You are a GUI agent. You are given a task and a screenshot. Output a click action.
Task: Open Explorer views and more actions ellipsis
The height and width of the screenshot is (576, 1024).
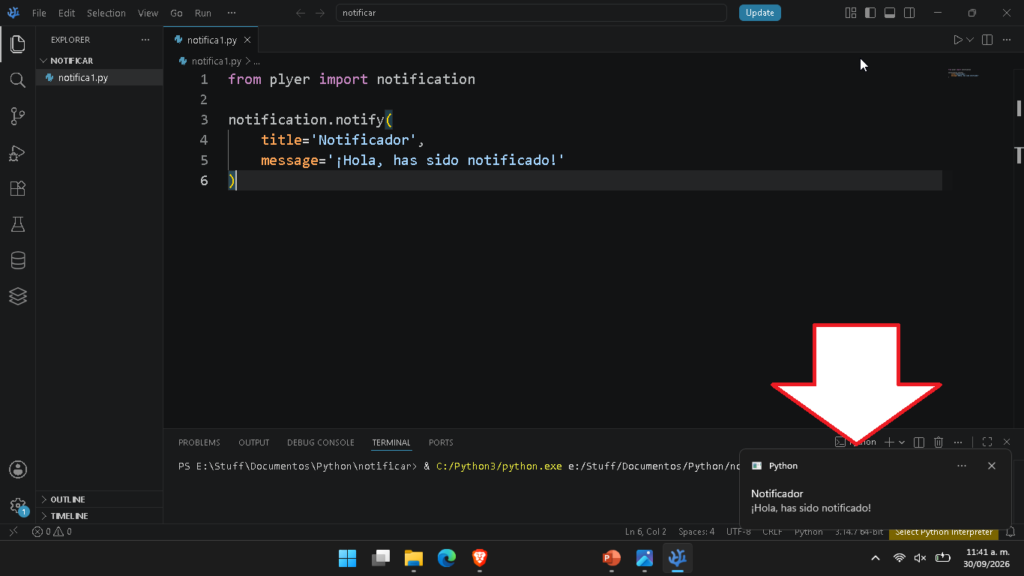point(145,40)
